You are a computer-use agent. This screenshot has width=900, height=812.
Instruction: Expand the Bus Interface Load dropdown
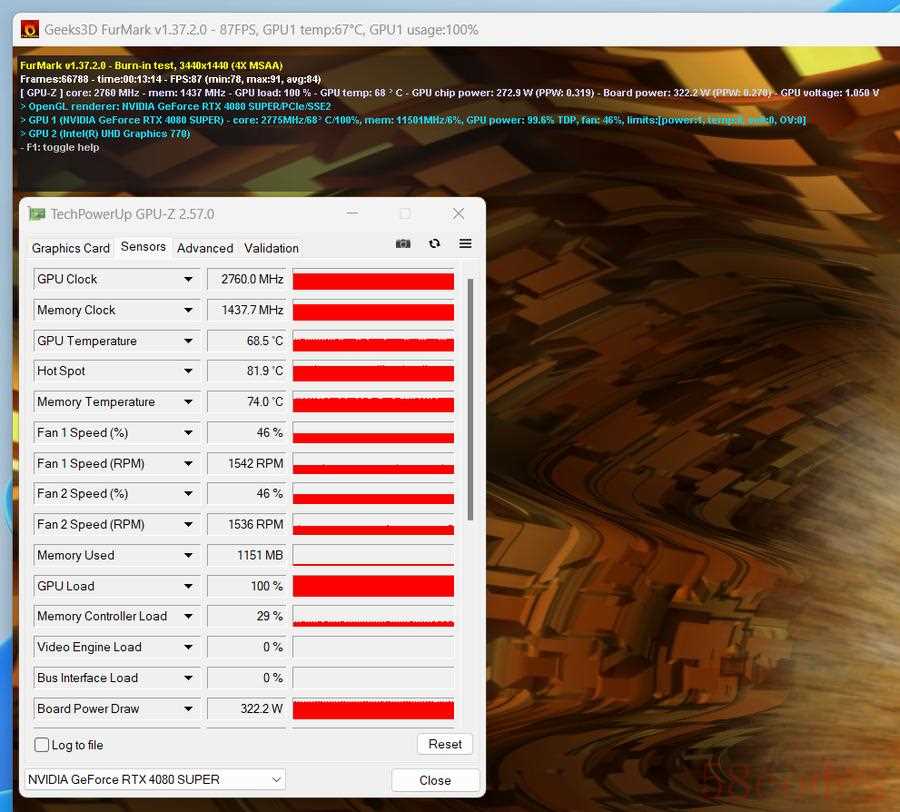pos(188,678)
